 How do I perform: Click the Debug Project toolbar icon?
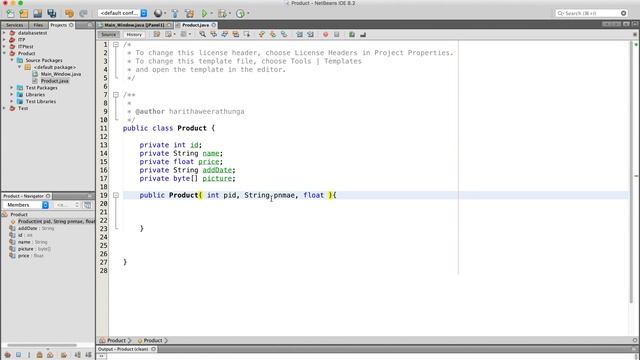pos(222,13)
